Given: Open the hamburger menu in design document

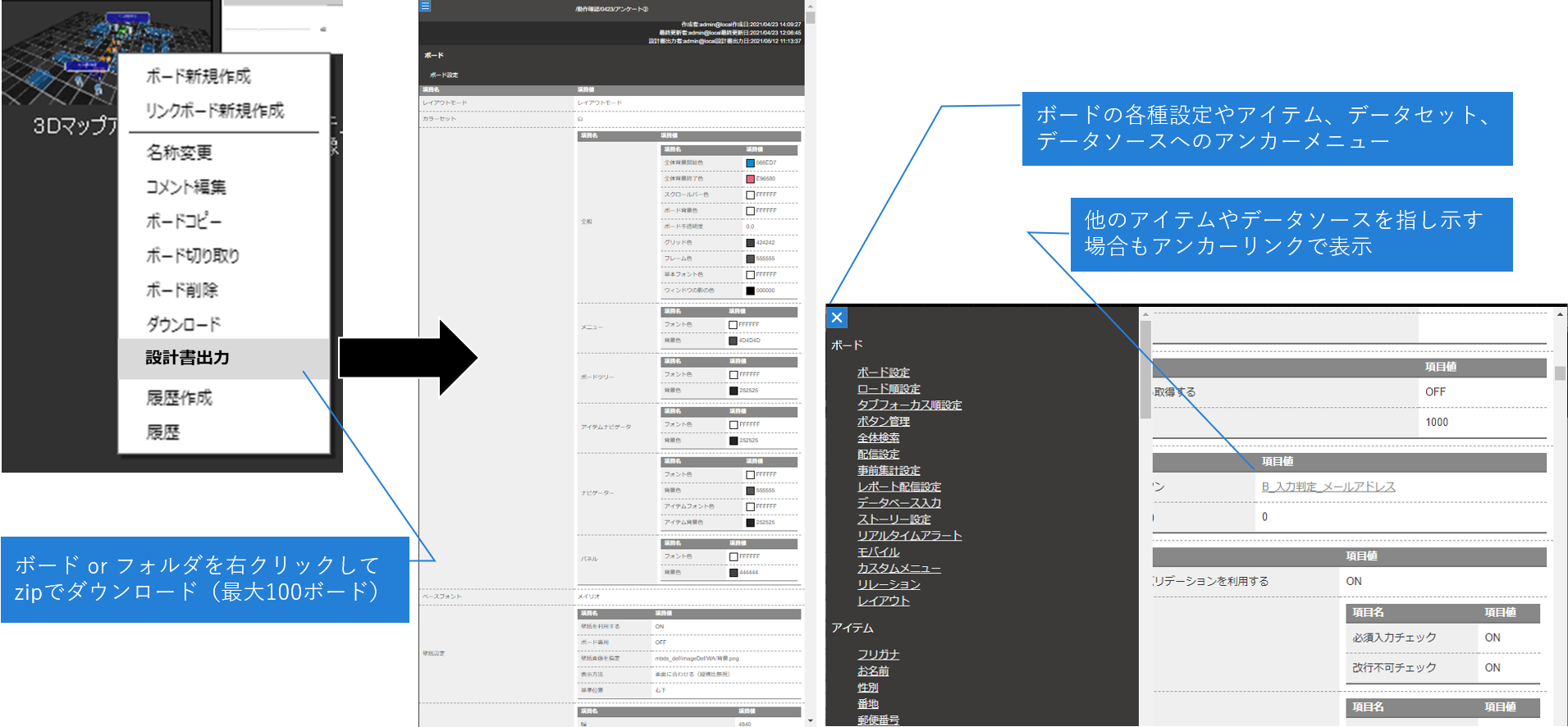Looking at the screenshot, I should [x=425, y=6].
